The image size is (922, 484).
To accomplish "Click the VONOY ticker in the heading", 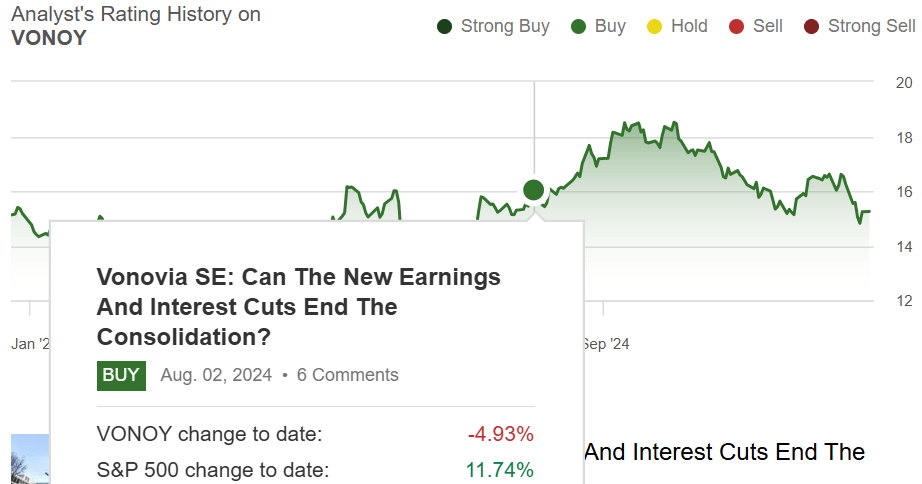I will [49, 38].
